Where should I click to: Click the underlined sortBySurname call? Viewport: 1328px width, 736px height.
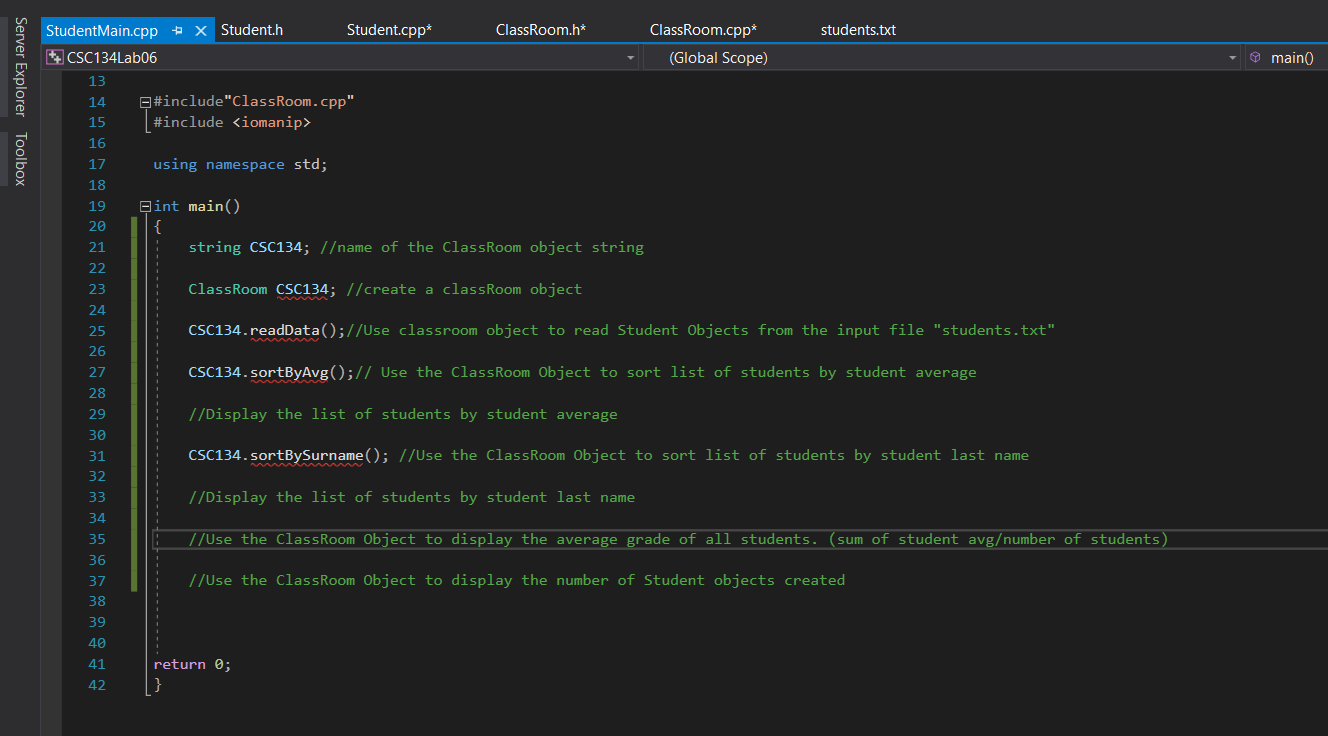[x=306, y=455]
